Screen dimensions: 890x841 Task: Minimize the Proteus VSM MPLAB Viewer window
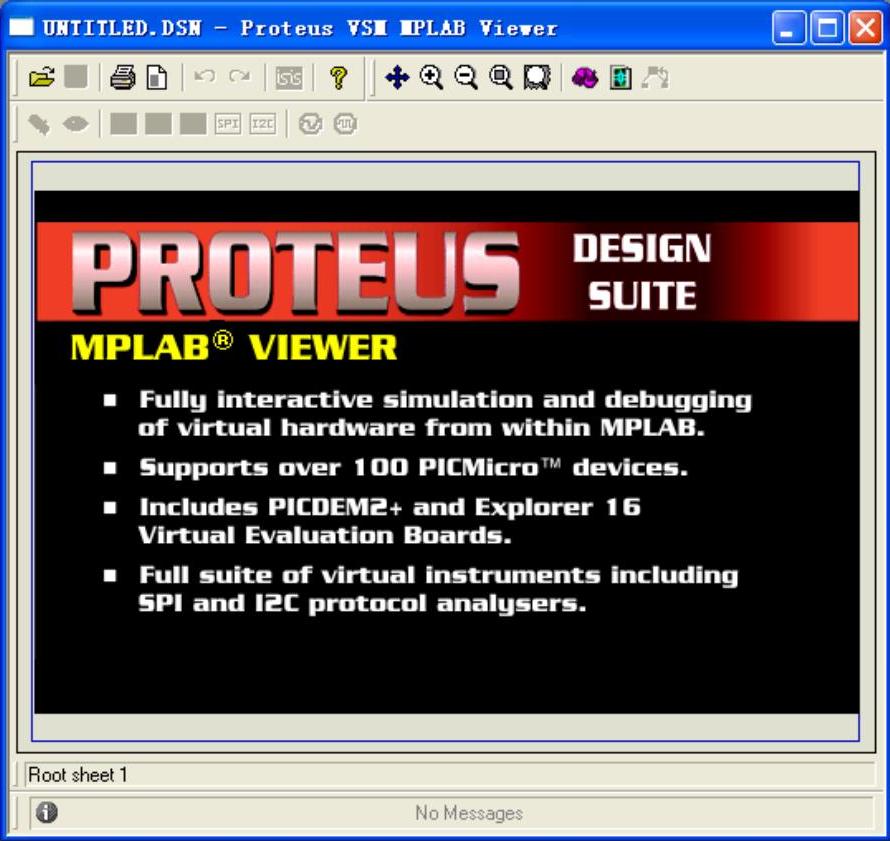click(x=789, y=27)
